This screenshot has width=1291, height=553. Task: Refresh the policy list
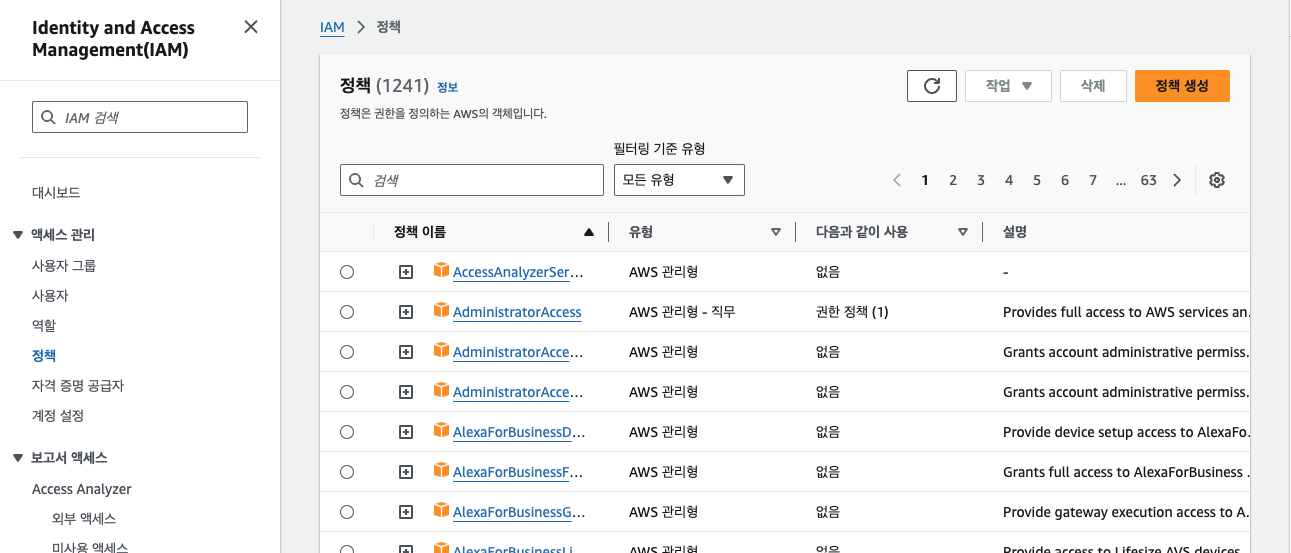click(x=932, y=86)
